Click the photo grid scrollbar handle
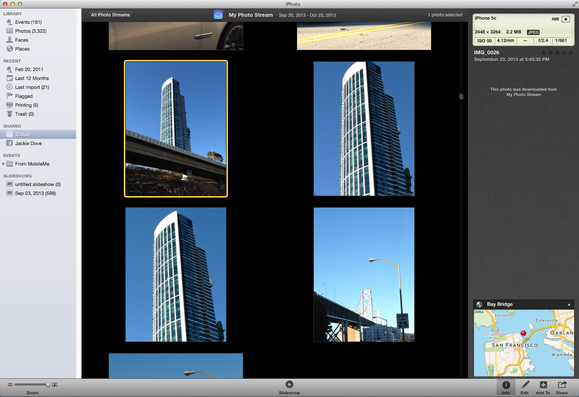The height and width of the screenshot is (397, 579). click(461, 96)
